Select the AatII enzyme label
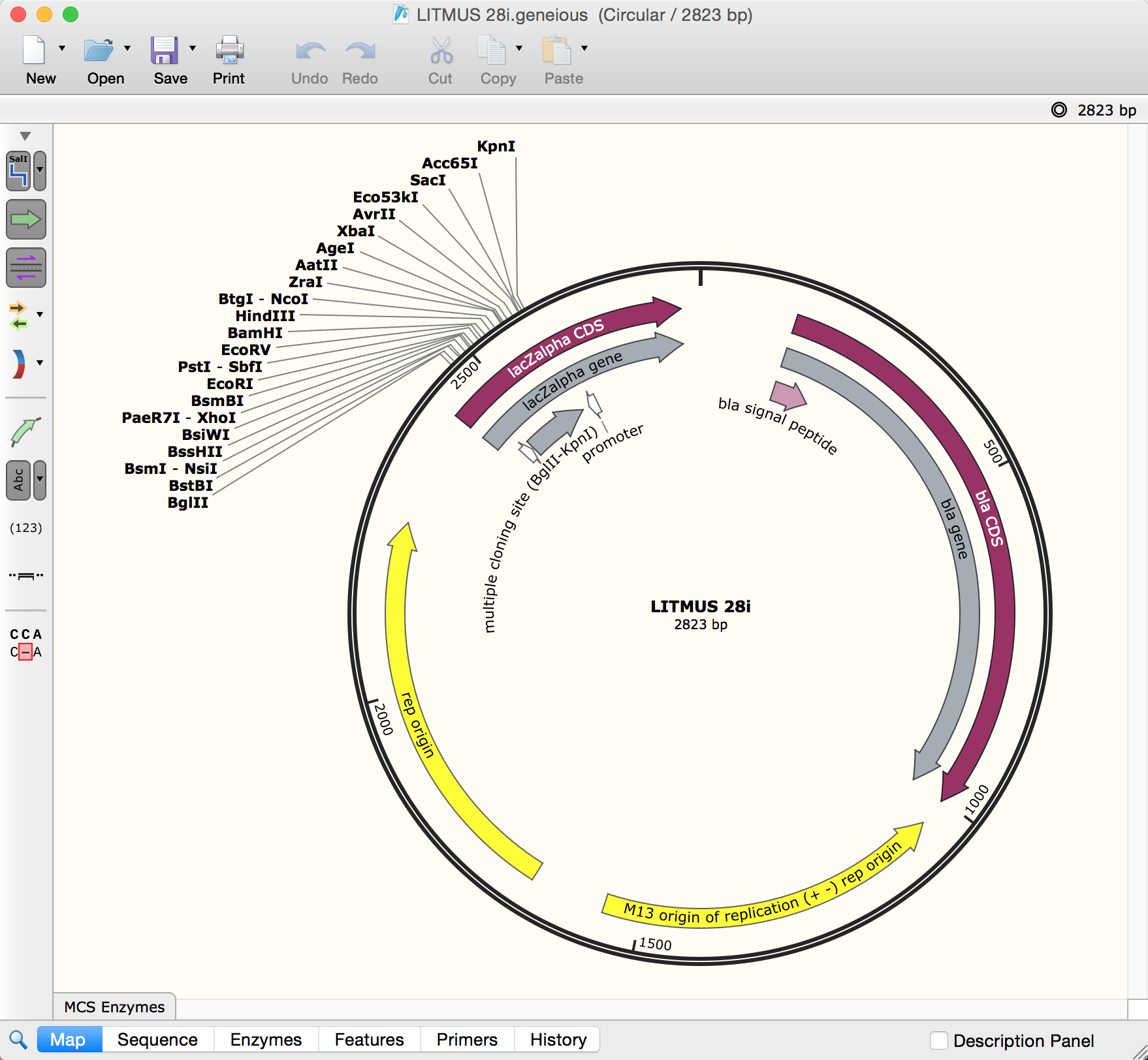The width and height of the screenshot is (1148, 1060). 317,265
